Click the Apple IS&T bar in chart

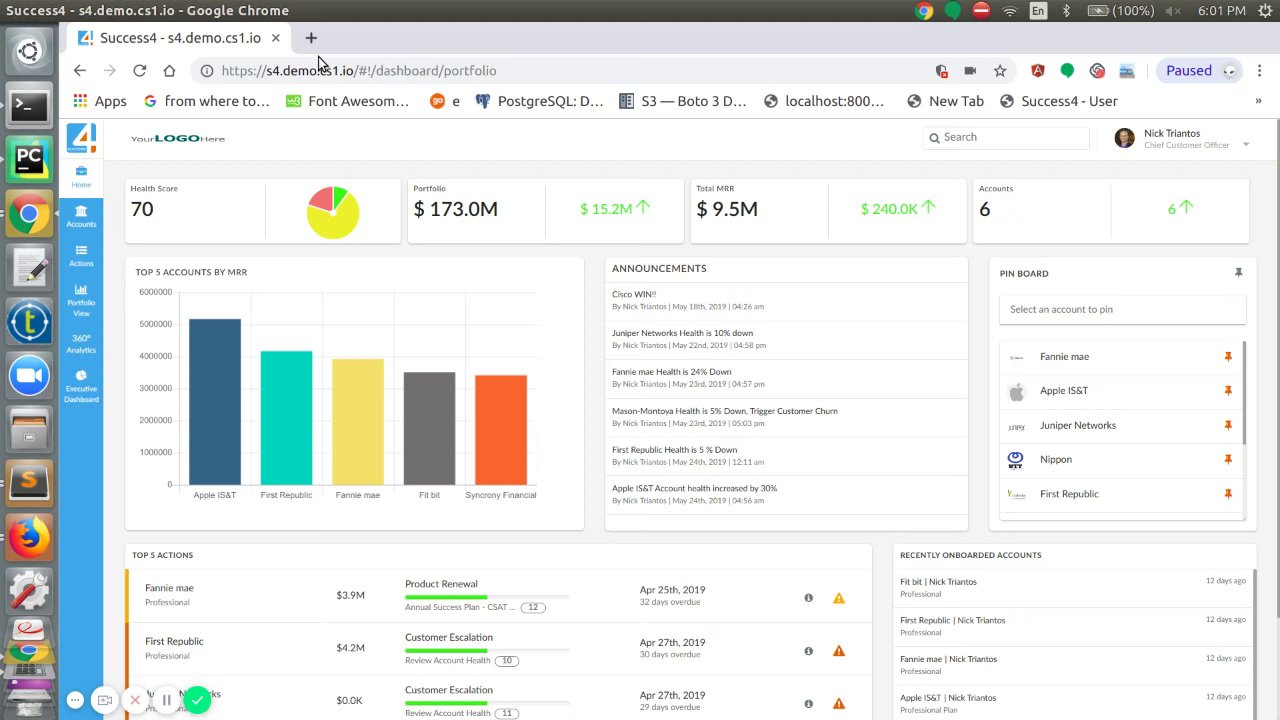point(215,402)
